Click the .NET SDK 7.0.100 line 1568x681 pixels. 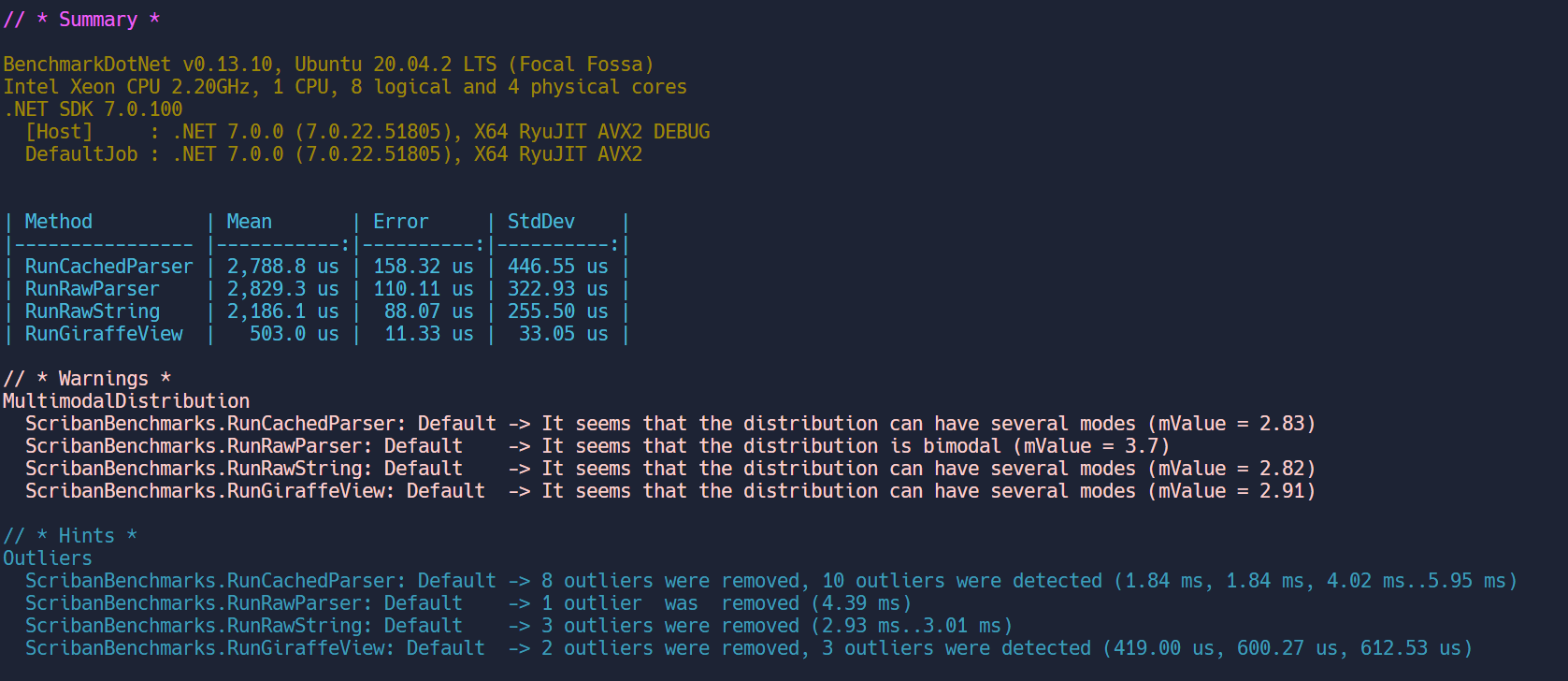coord(93,109)
